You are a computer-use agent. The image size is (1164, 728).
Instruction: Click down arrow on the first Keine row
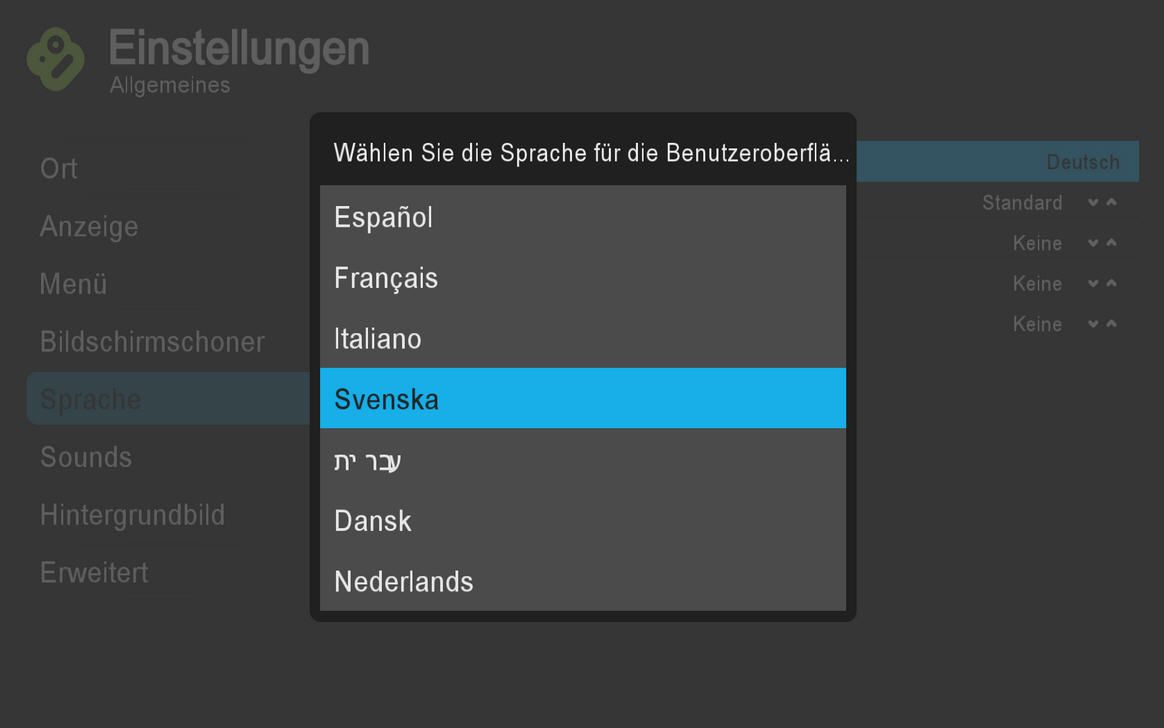(x=1093, y=243)
